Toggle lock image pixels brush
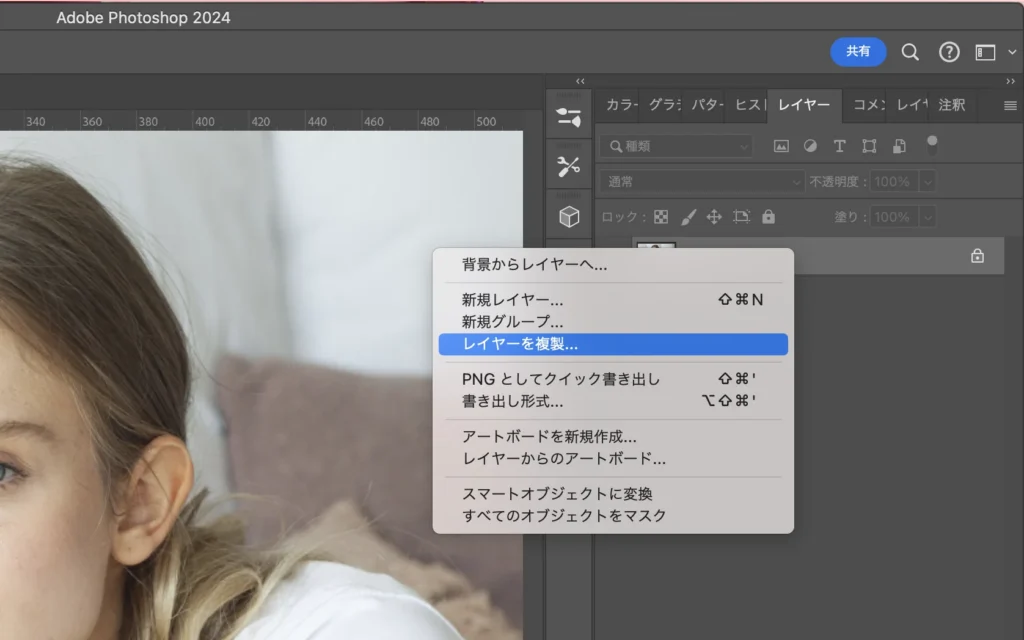The height and width of the screenshot is (640, 1024). [x=688, y=217]
